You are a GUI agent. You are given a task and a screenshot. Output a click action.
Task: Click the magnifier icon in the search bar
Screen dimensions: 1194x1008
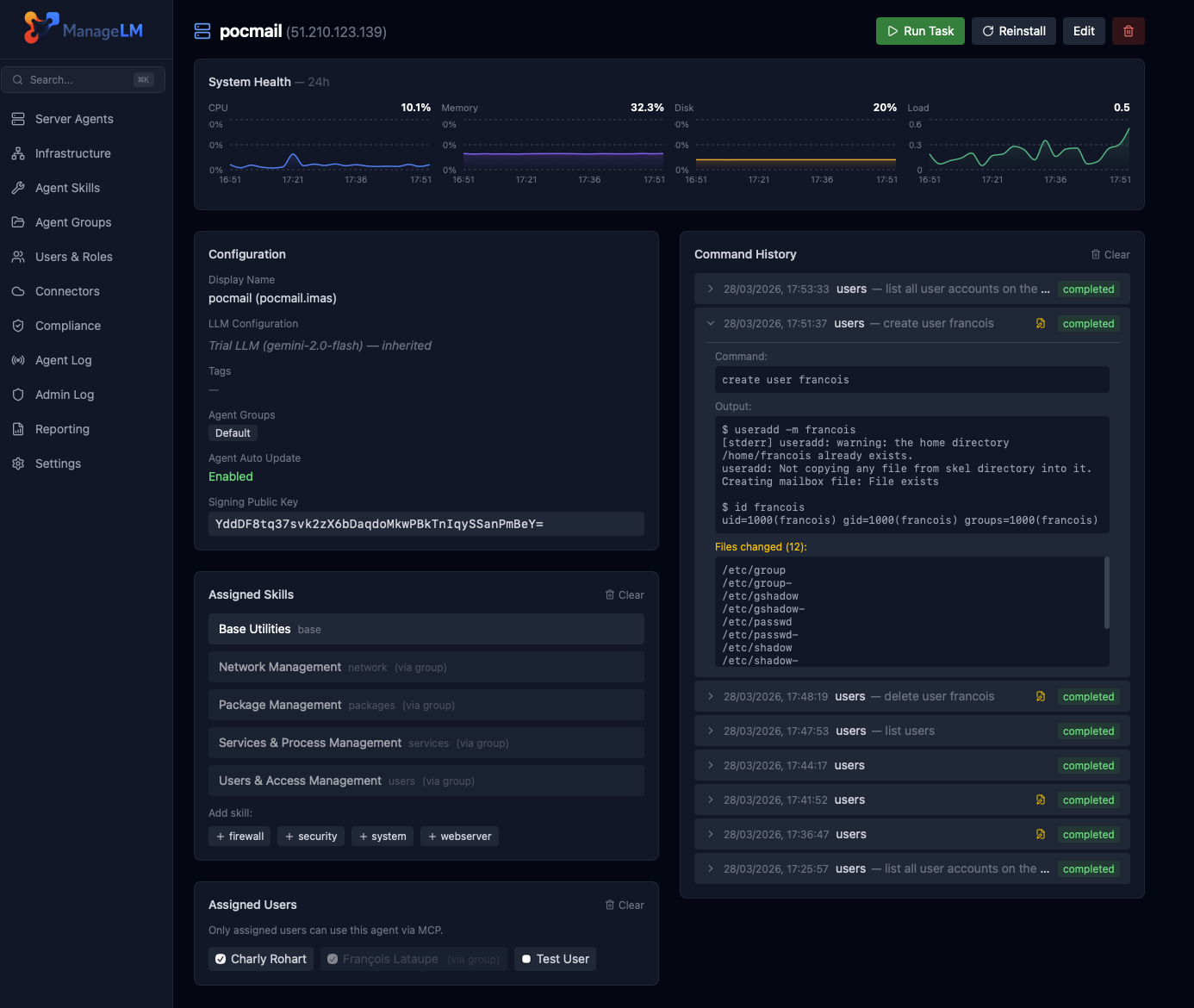tap(18, 79)
